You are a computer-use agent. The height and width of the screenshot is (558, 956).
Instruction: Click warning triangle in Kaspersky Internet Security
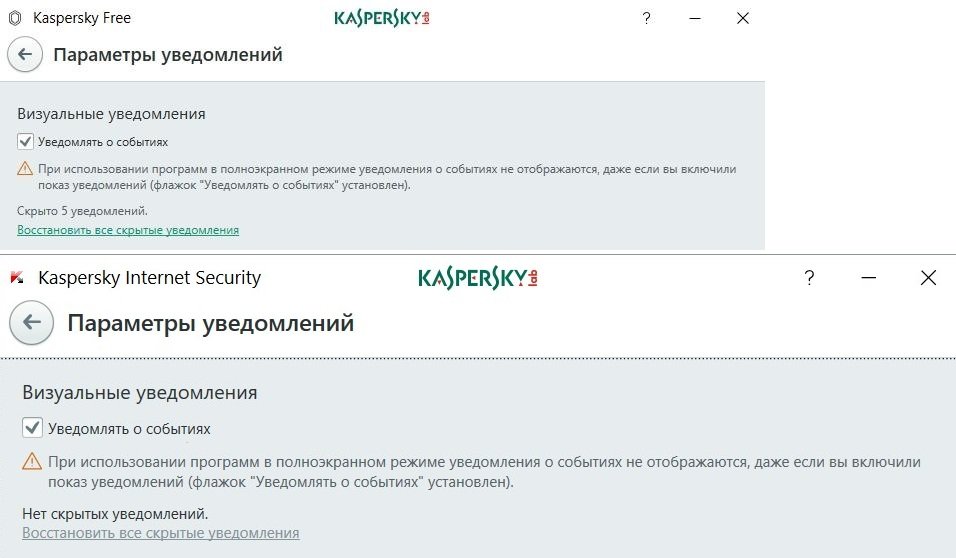tap(32, 462)
